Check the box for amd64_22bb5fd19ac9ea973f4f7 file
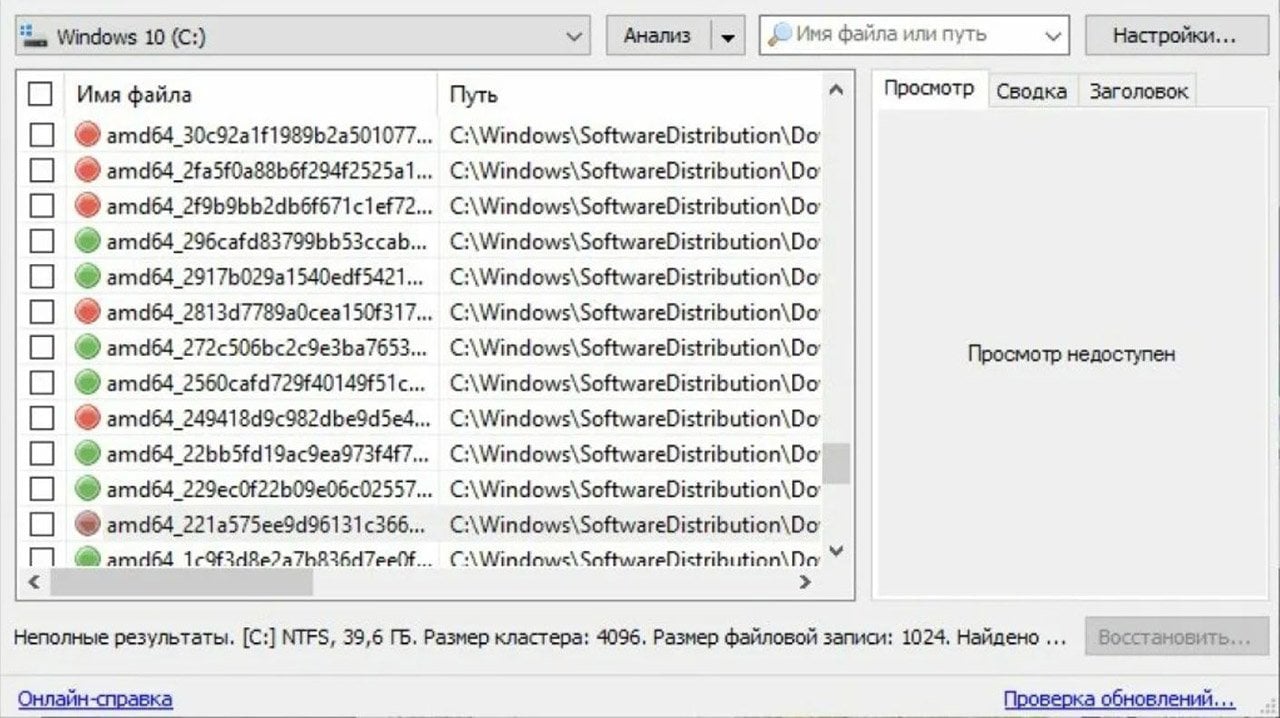 coord(41,454)
